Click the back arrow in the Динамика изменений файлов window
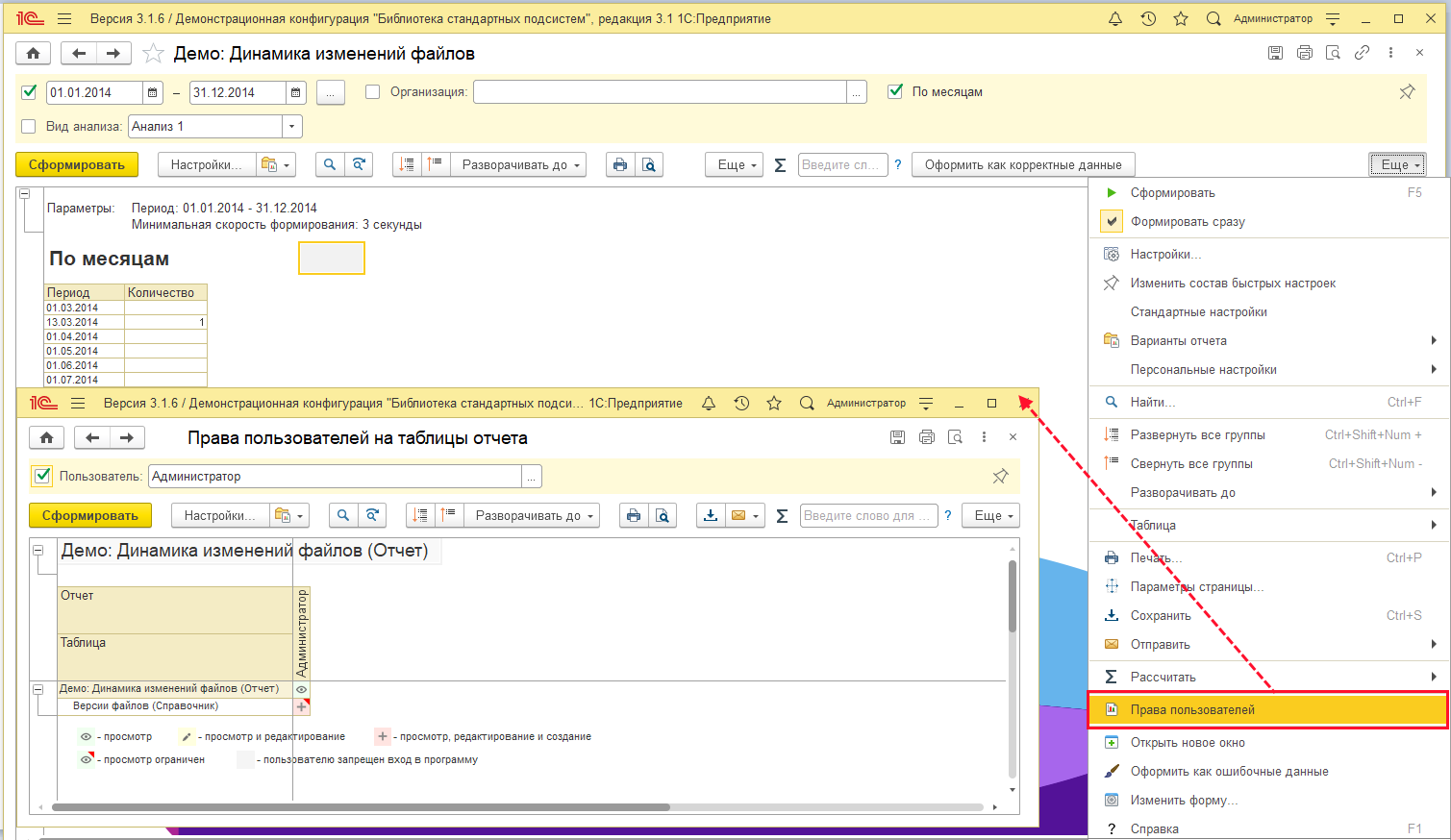The width and height of the screenshot is (1451, 840). [79, 54]
